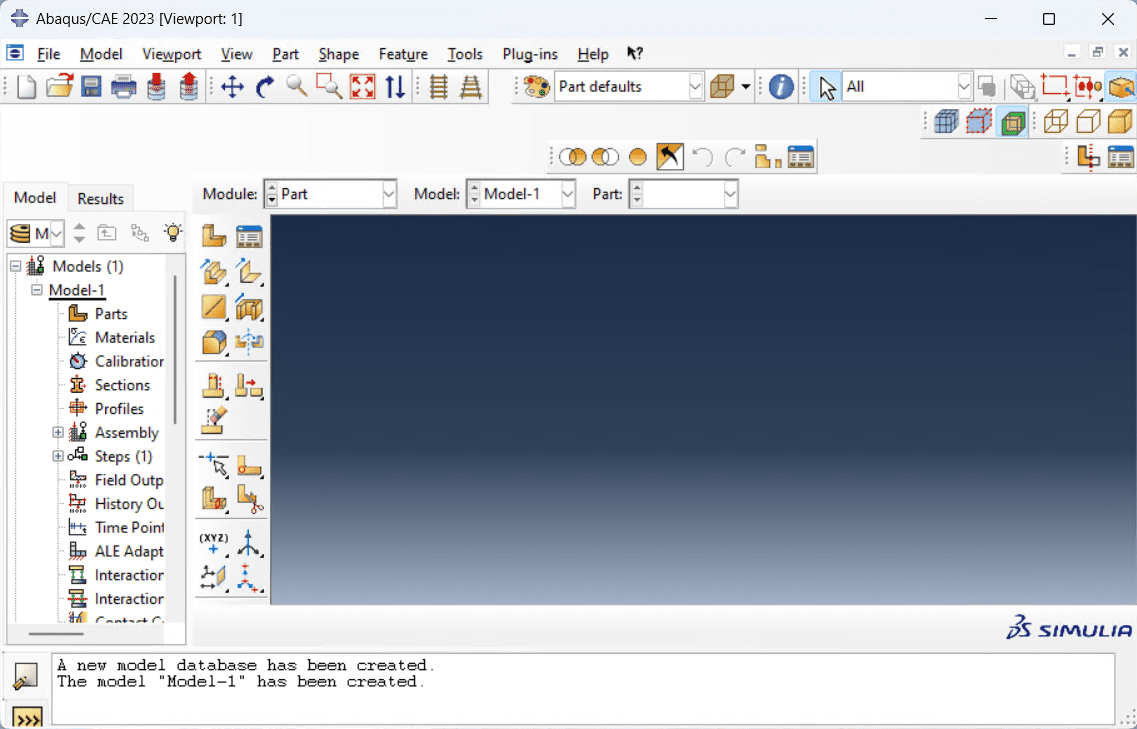The height and width of the screenshot is (729, 1137).
Task: Select the Box Zoom tool
Action: pyautogui.click(x=329, y=87)
